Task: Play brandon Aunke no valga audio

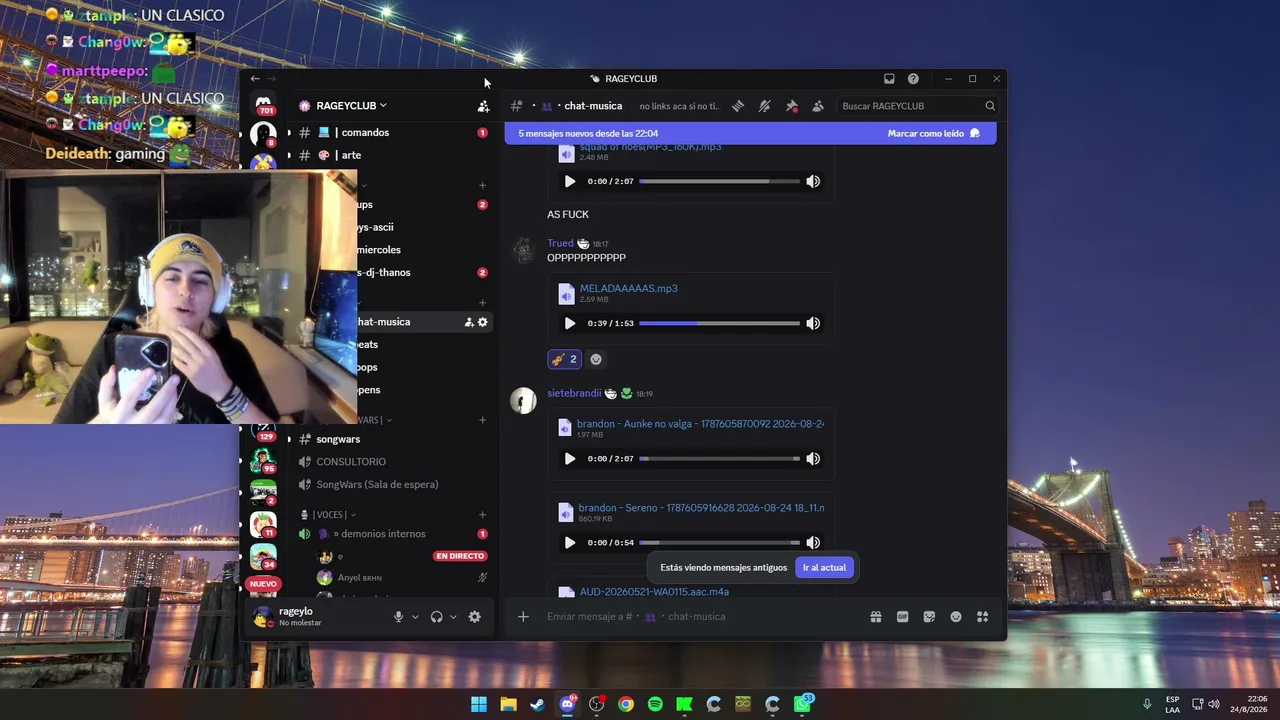Action: 570,459
